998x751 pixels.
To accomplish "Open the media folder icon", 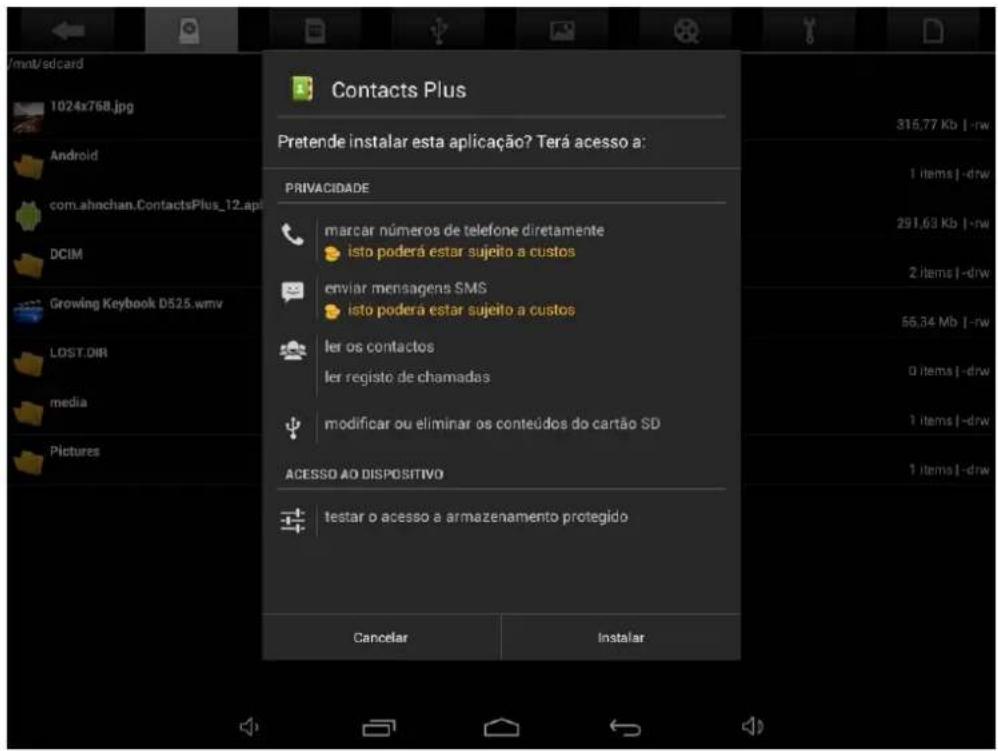I will coord(29,413).
